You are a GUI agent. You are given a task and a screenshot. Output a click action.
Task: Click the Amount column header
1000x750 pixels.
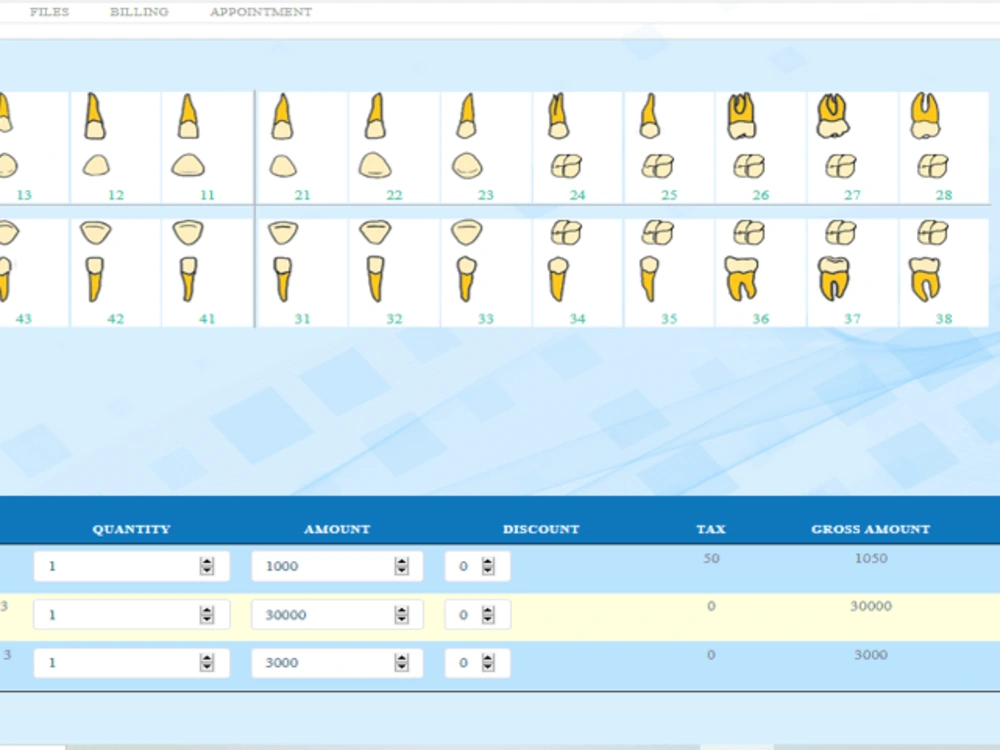(x=337, y=529)
